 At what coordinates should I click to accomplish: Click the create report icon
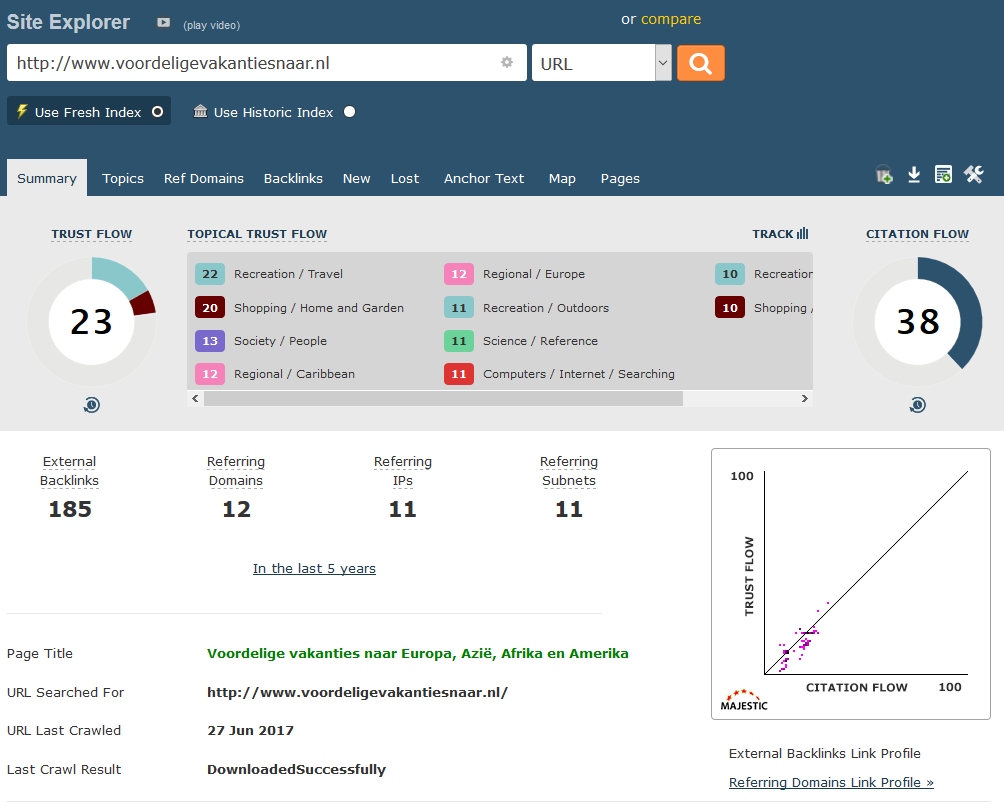click(x=943, y=174)
